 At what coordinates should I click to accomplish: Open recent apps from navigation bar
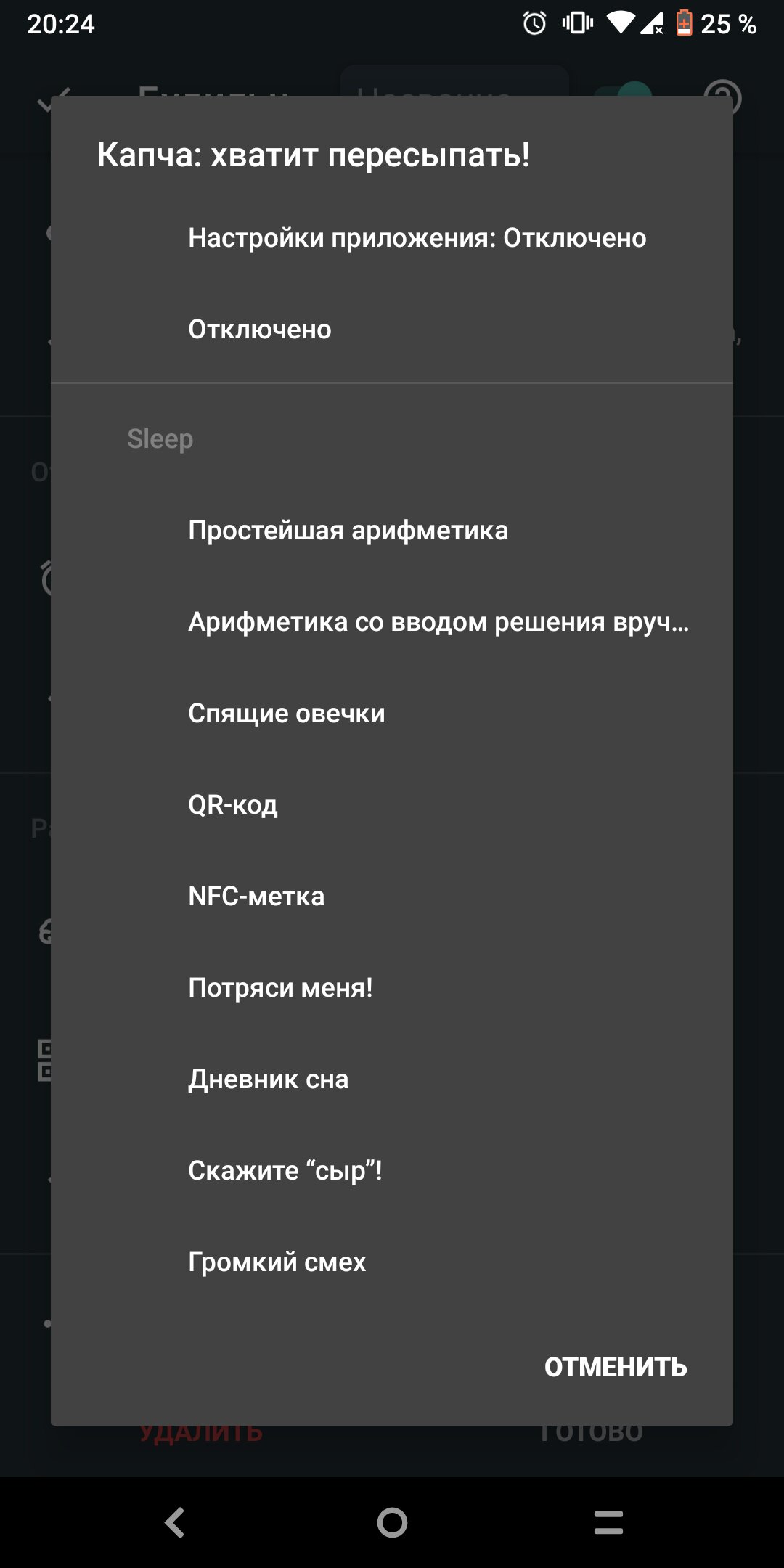click(608, 1522)
